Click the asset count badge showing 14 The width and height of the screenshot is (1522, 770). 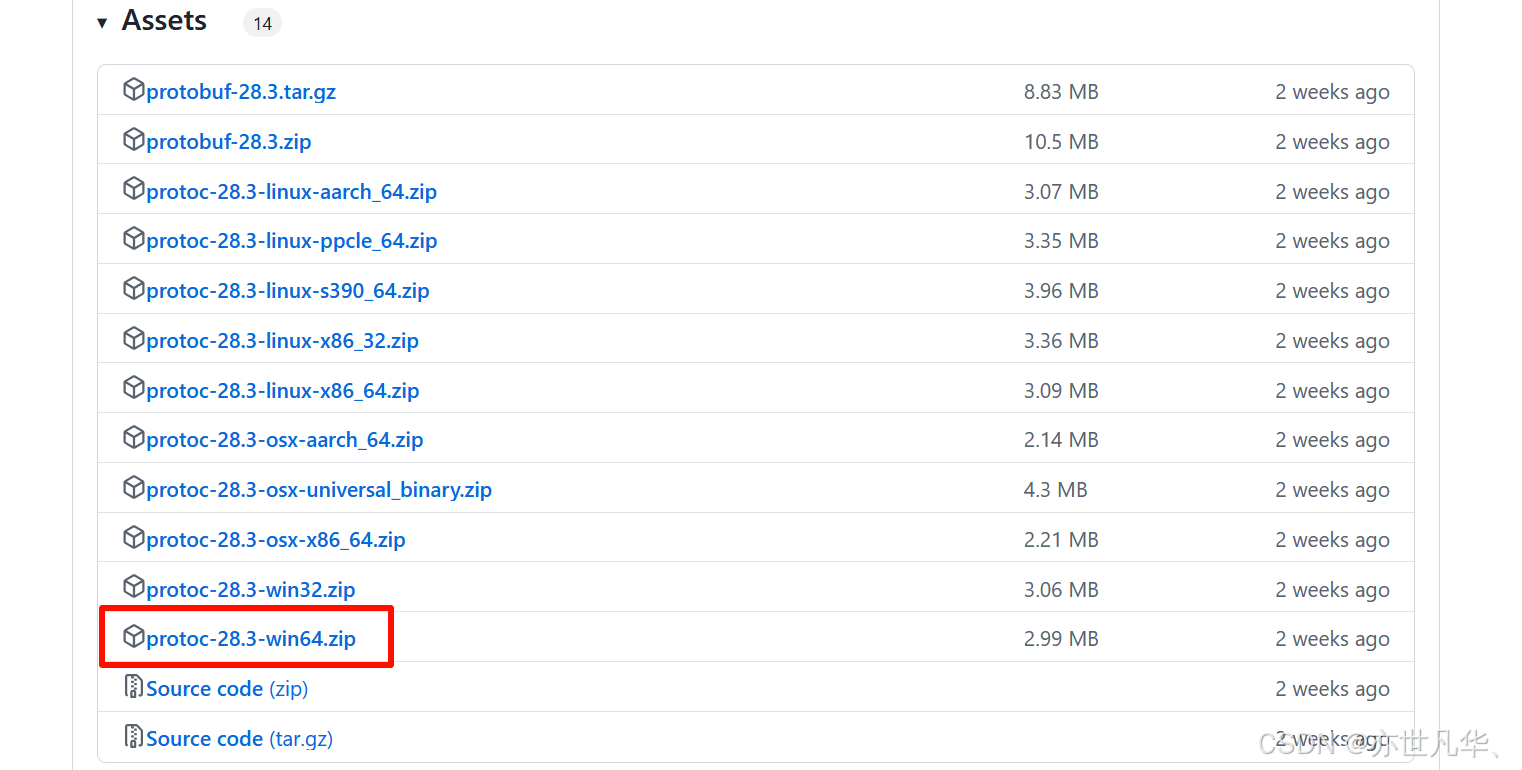(262, 23)
